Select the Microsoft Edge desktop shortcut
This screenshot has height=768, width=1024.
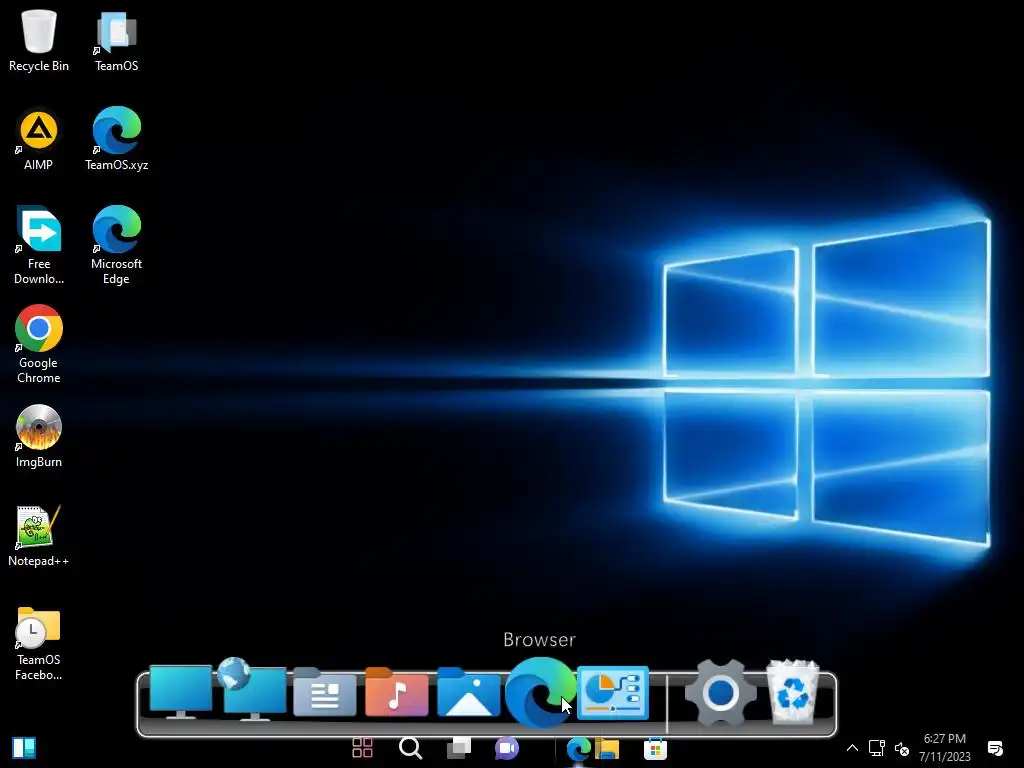click(116, 245)
